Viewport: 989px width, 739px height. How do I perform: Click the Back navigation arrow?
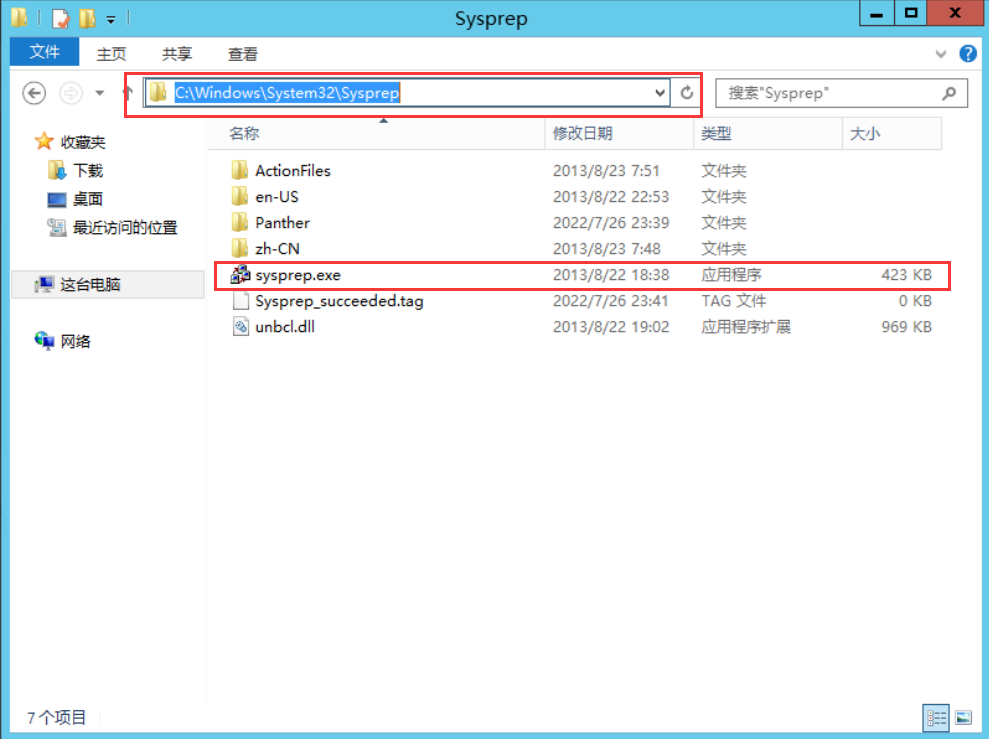click(34, 93)
